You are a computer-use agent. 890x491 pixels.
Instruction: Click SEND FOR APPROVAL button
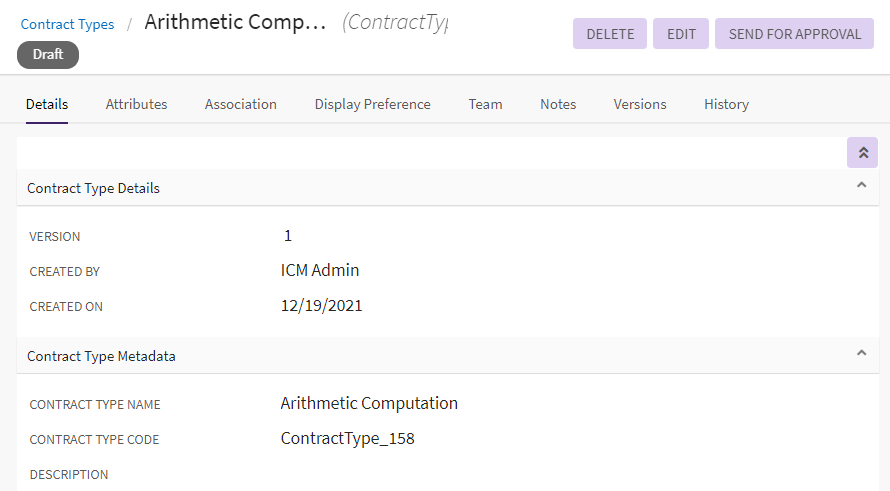(x=794, y=34)
